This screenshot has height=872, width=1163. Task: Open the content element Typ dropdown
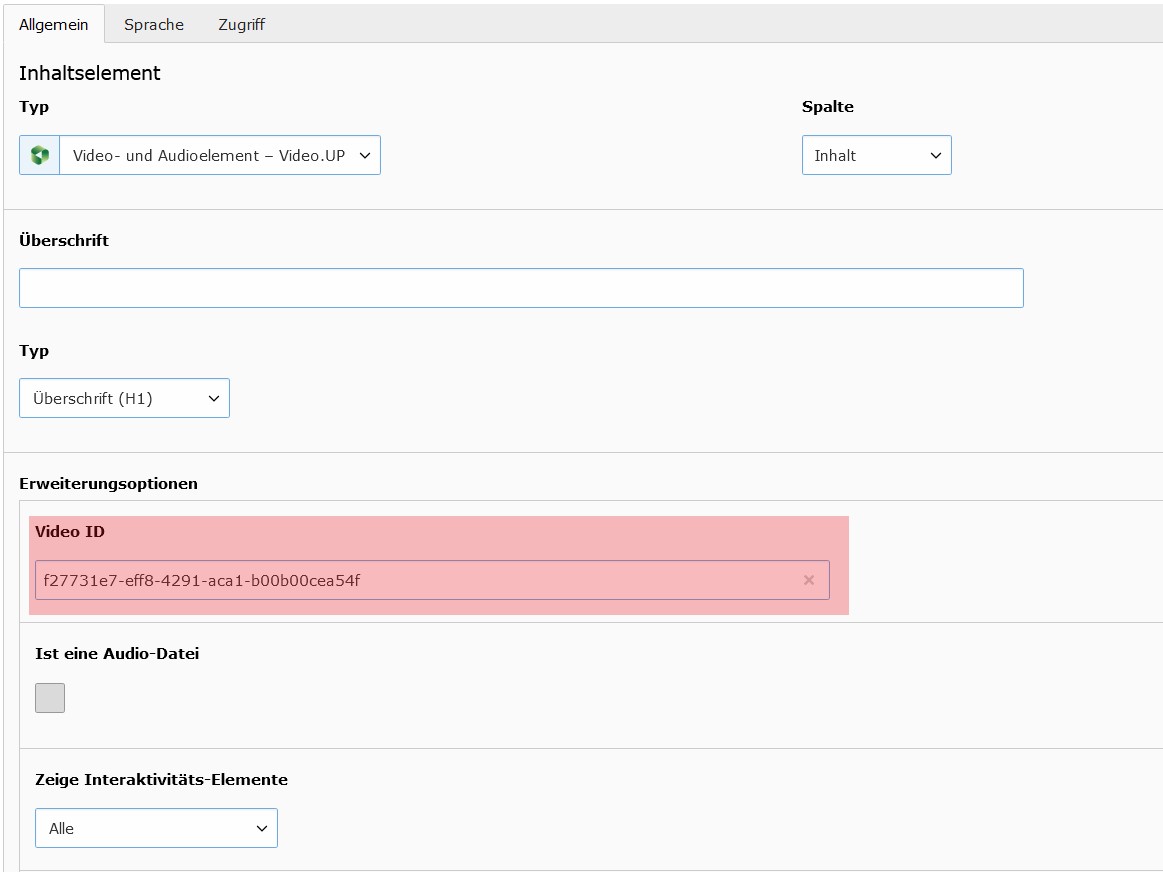coord(220,156)
